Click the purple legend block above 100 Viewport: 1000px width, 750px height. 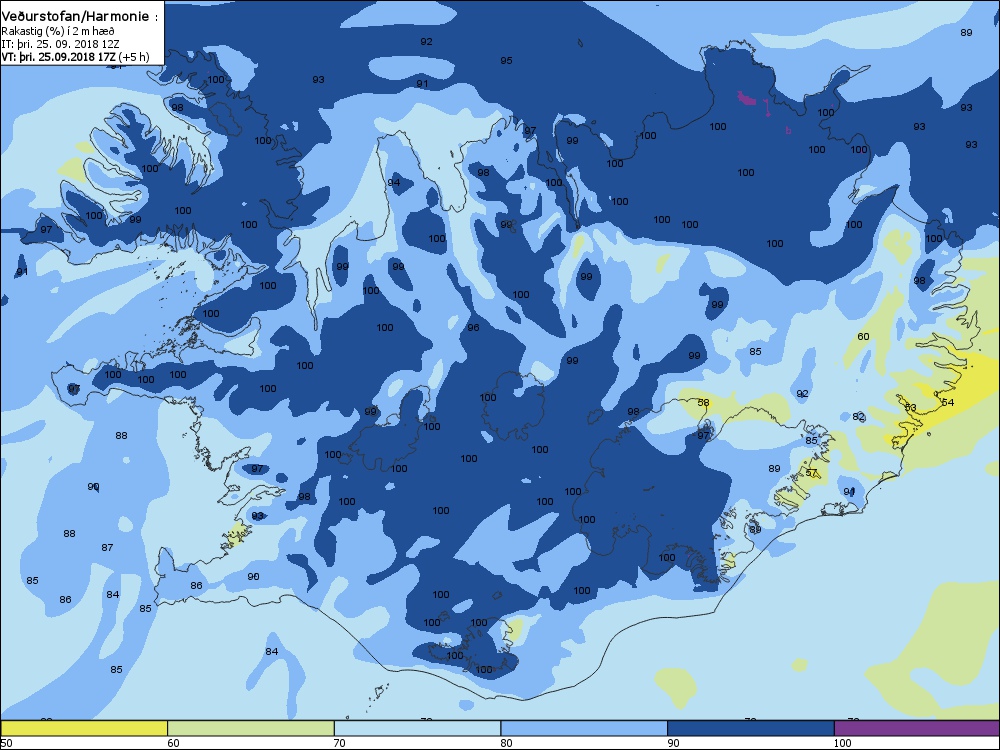[x=916, y=728]
